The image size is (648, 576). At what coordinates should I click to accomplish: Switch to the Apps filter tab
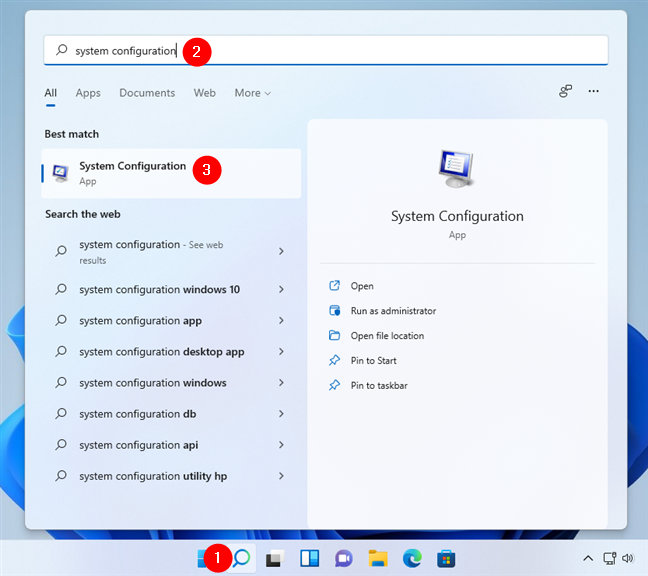pyautogui.click(x=88, y=93)
